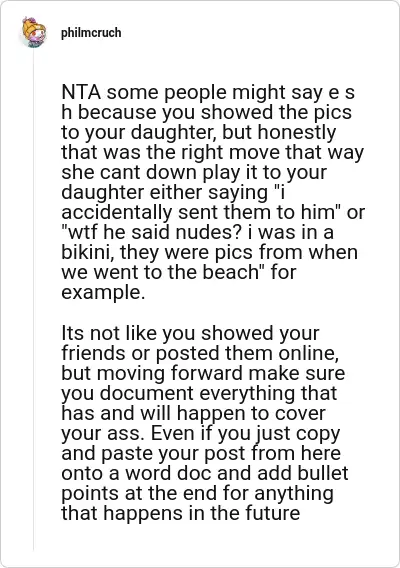The height and width of the screenshot is (568, 400).
Task: Click the text 'onto a word doc and add bullet'
Action: (x=205, y=473)
